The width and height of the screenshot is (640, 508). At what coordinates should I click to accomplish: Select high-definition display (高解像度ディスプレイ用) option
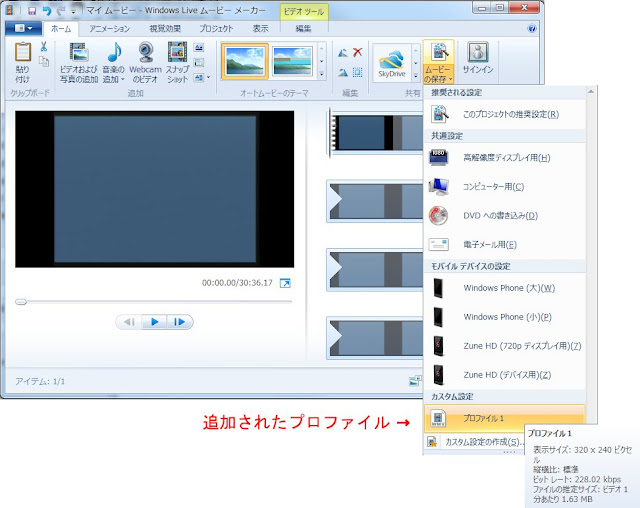point(505,158)
